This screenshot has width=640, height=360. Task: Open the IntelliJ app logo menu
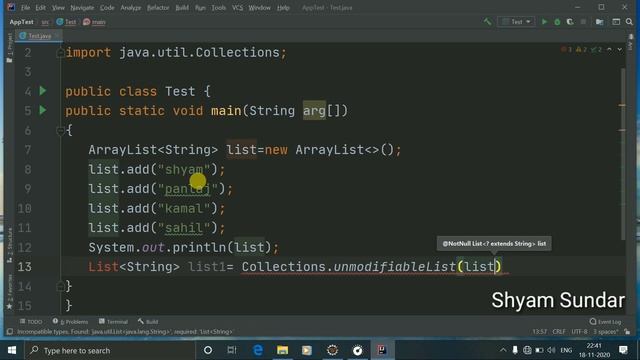pyautogui.click(x=11, y=7)
